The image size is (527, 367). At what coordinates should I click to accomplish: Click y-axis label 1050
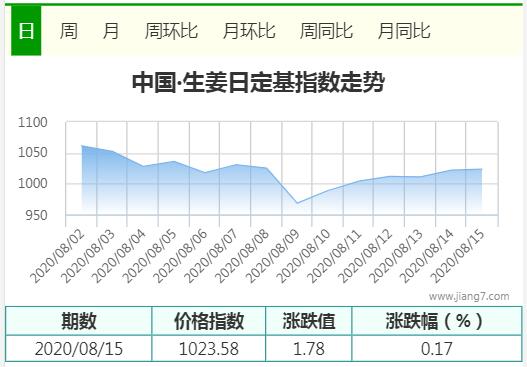[x=33, y=153]
